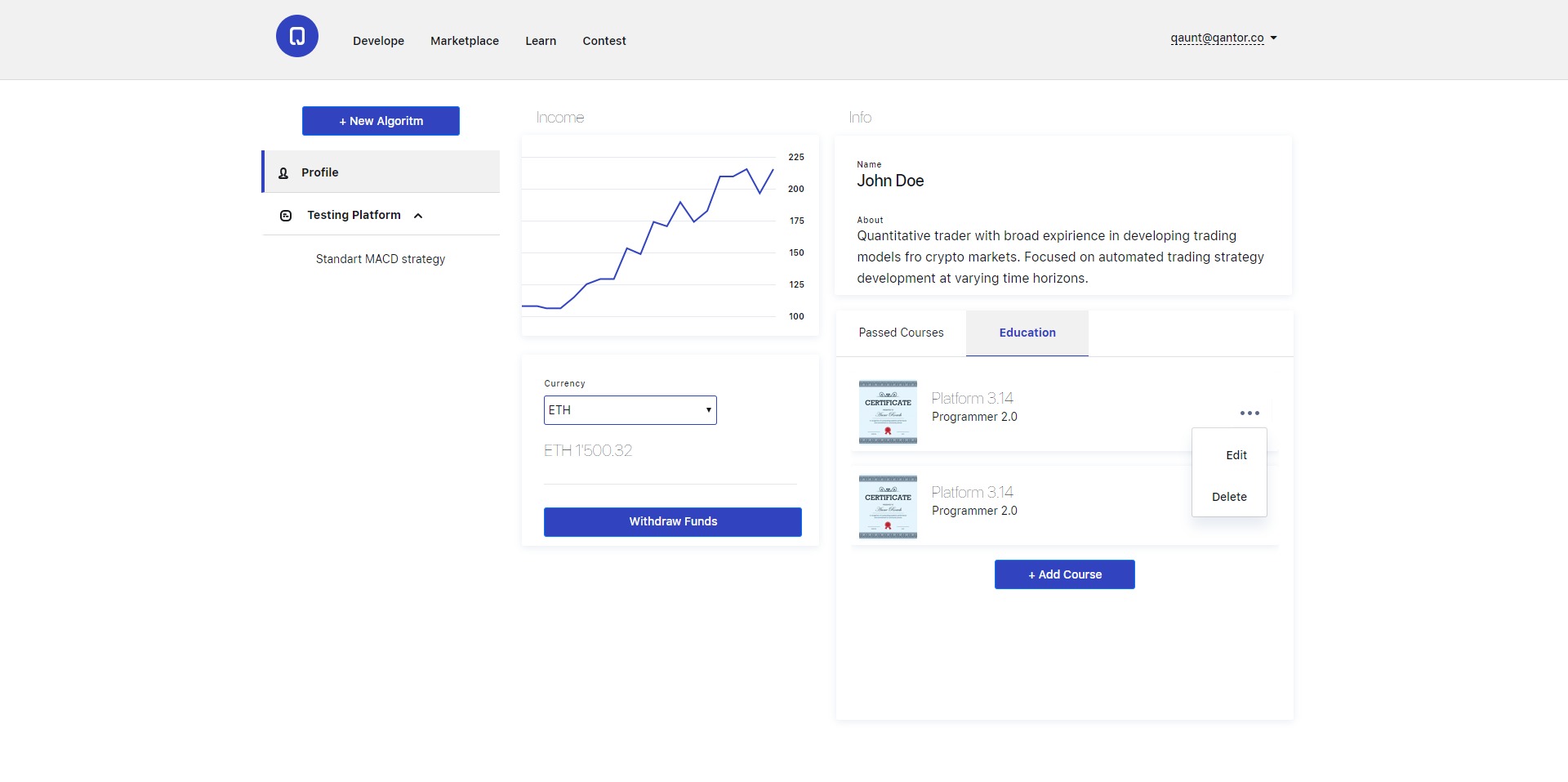Open the ETH currency dropdown

630,410
